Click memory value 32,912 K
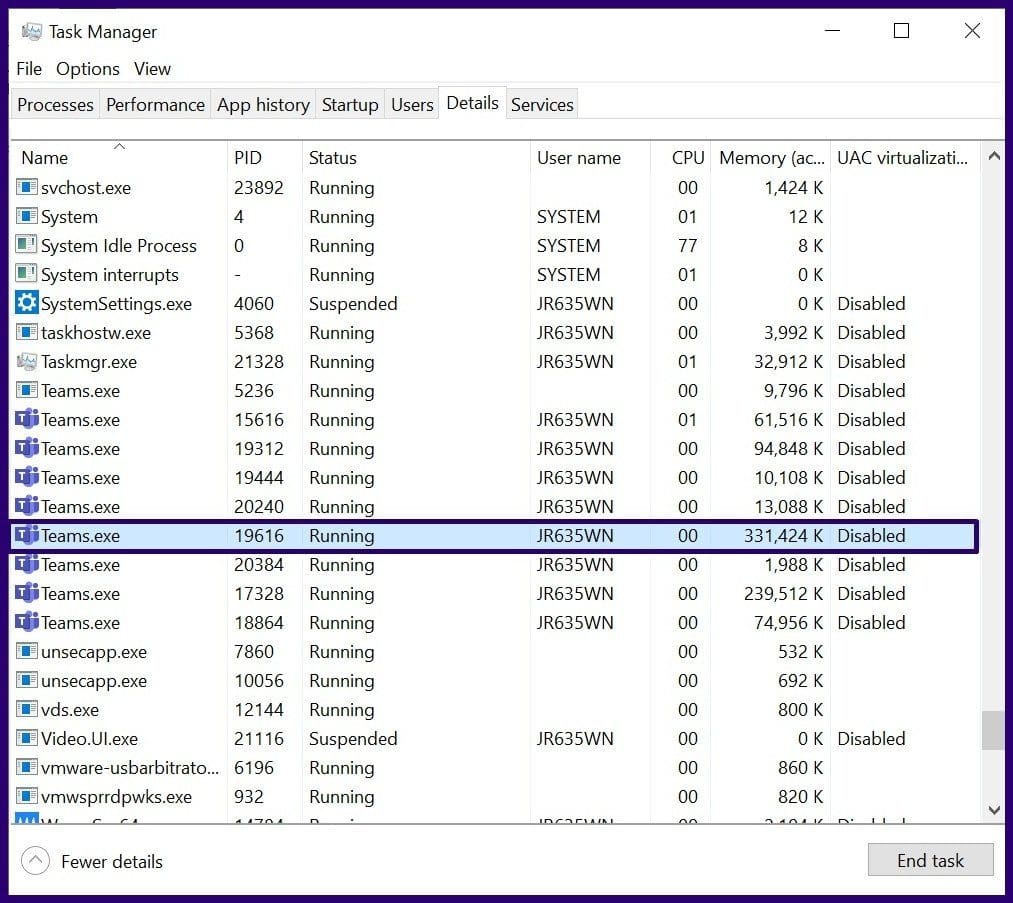This screenshot has width=1013, height=903. [x=788, y=361]
